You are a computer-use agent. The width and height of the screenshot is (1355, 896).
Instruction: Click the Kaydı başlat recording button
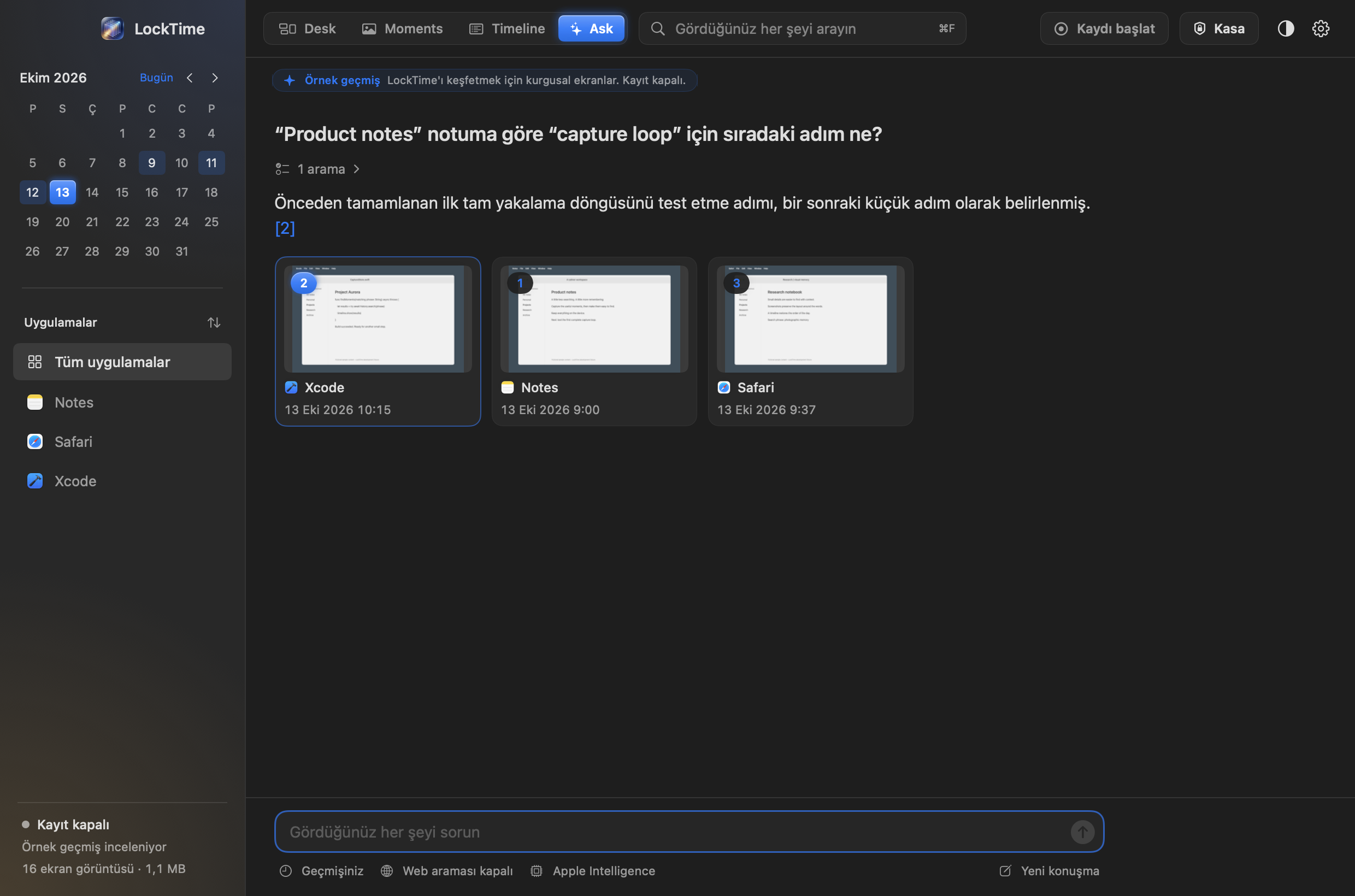[x=1104, y=28]
